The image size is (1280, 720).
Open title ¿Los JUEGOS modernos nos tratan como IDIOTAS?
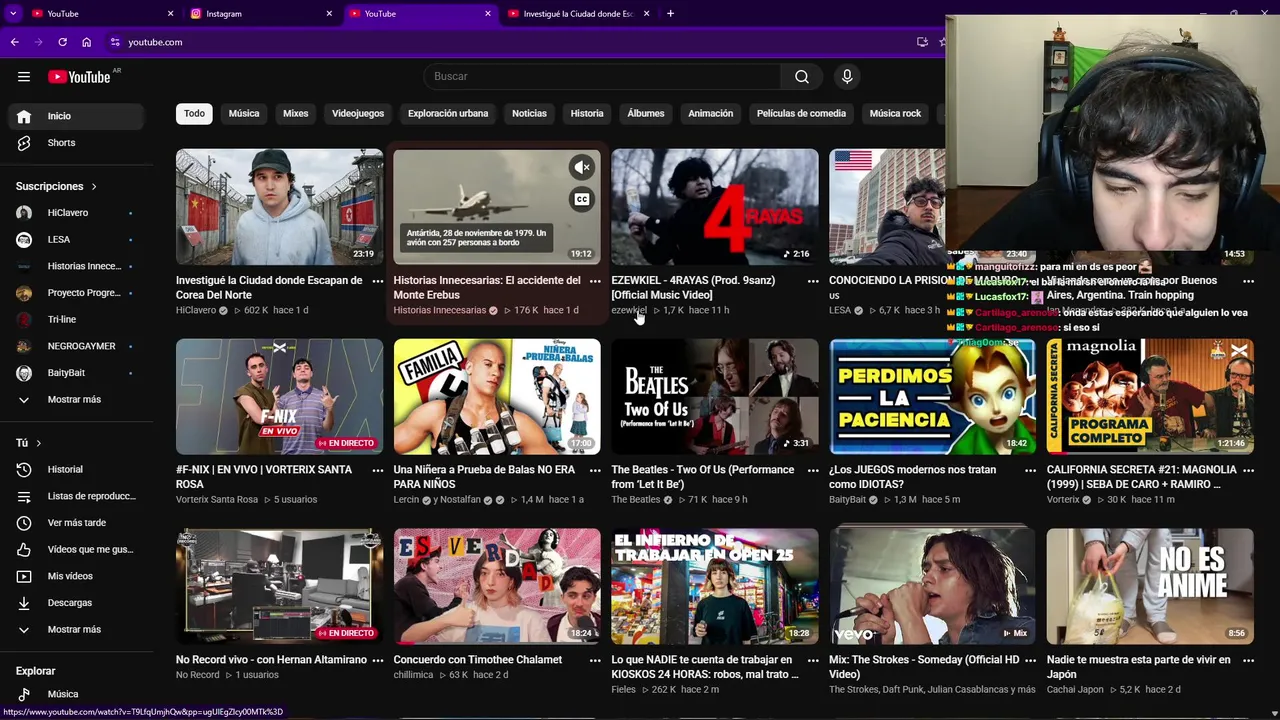(x=913, y=477)
